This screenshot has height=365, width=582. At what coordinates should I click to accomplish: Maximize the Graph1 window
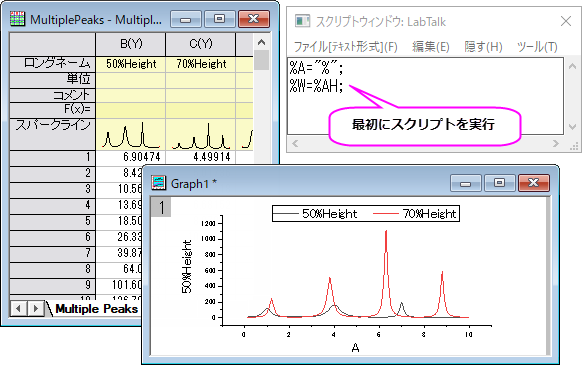pos(499,183)
